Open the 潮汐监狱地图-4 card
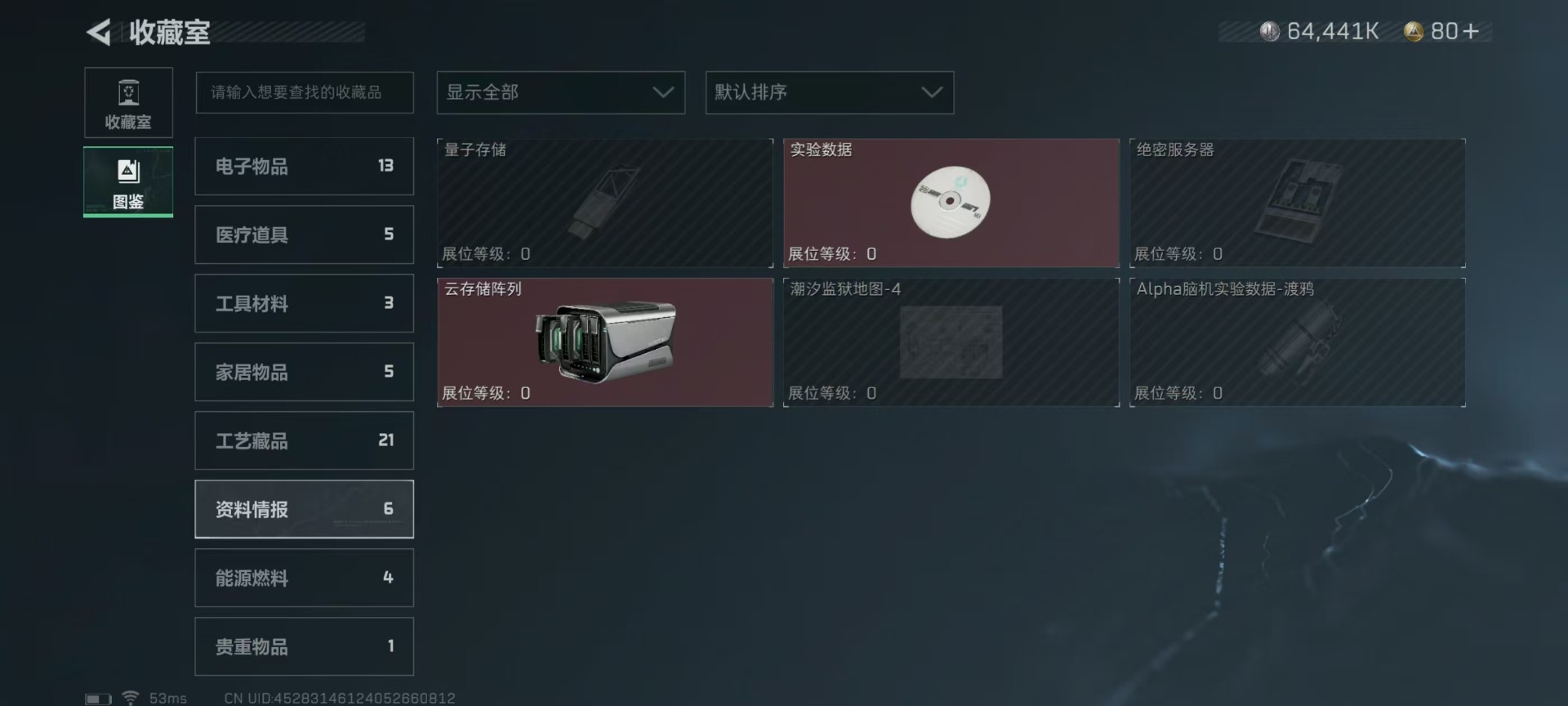The image size is (1568, 706). coord(951,342)
